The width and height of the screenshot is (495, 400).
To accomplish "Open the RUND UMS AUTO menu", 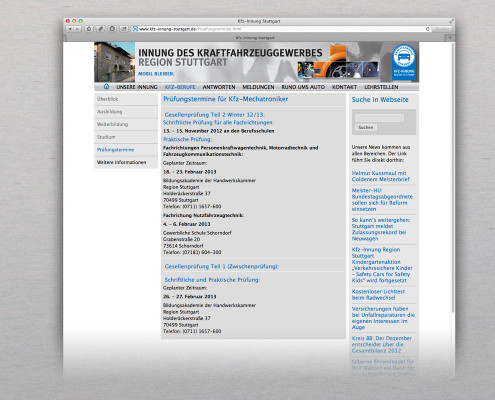I will coord(303,87).
